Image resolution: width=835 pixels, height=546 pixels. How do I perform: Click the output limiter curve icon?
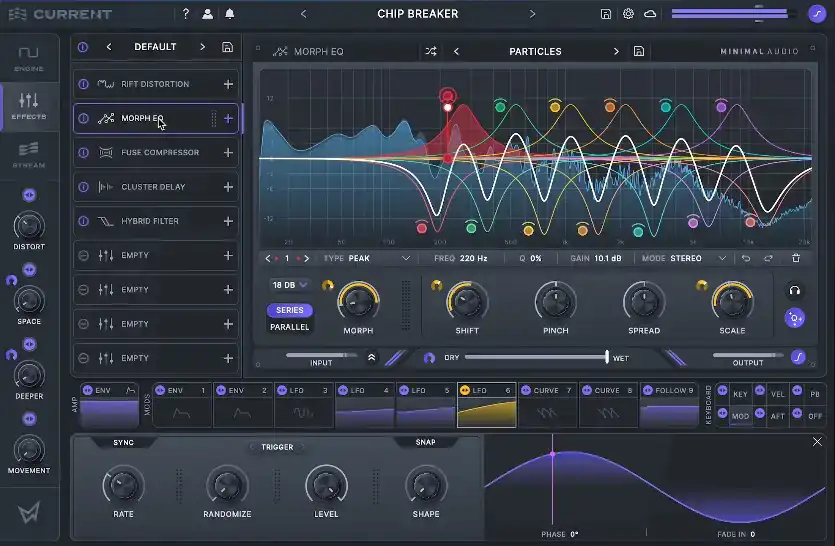pos(798,357)
